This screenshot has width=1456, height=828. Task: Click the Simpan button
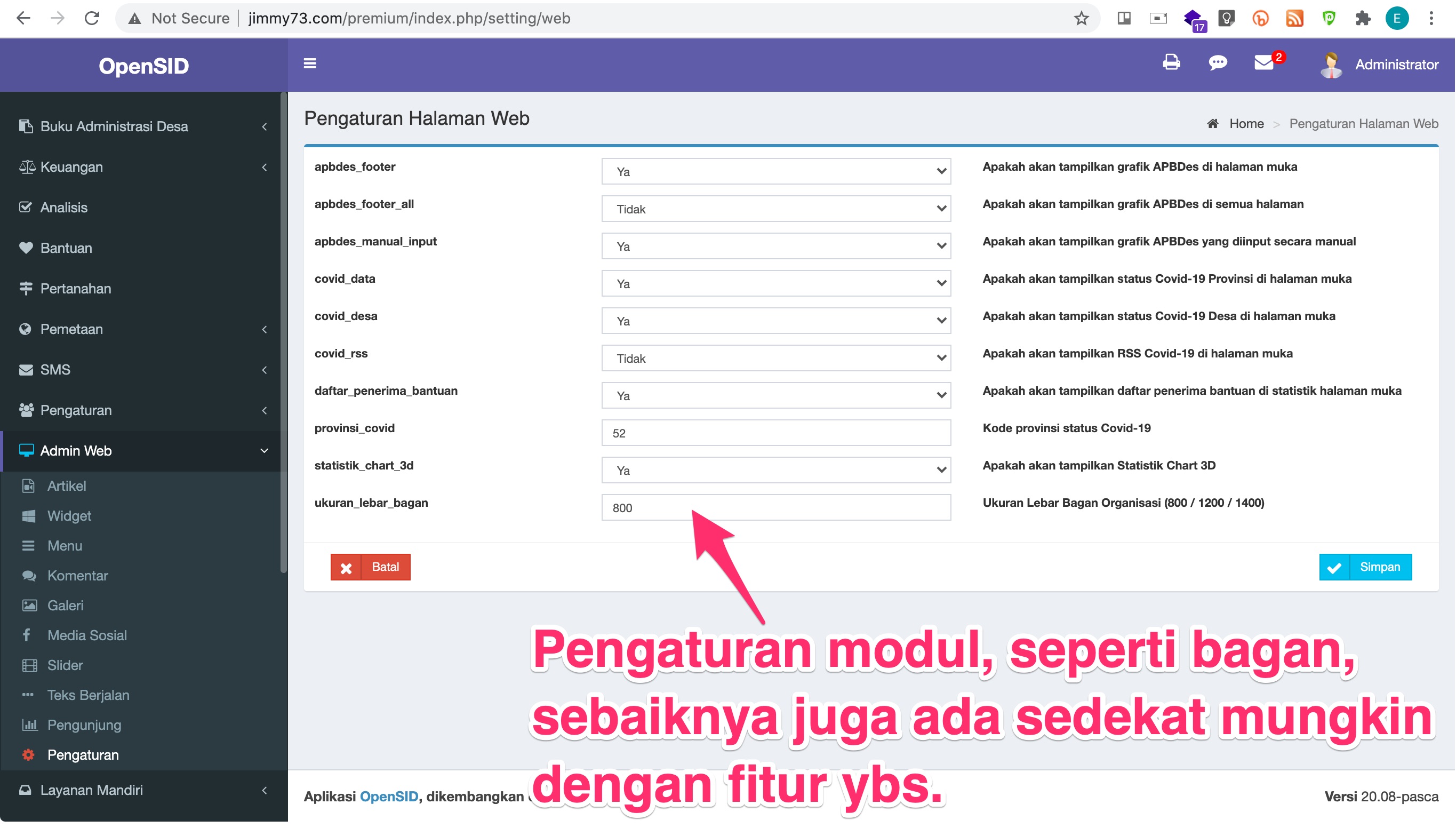1365,567
